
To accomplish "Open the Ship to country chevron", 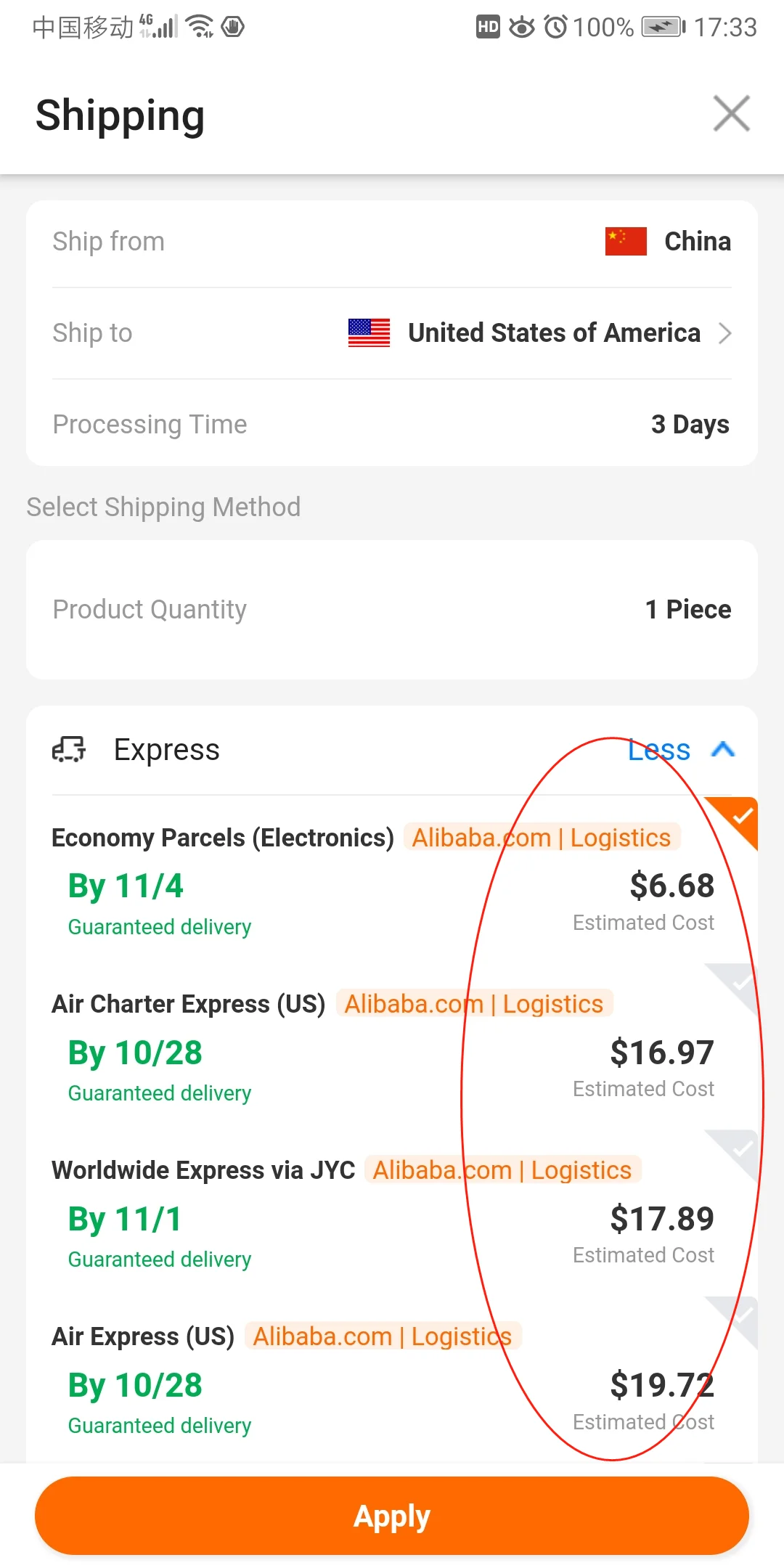I will point(724,333).
